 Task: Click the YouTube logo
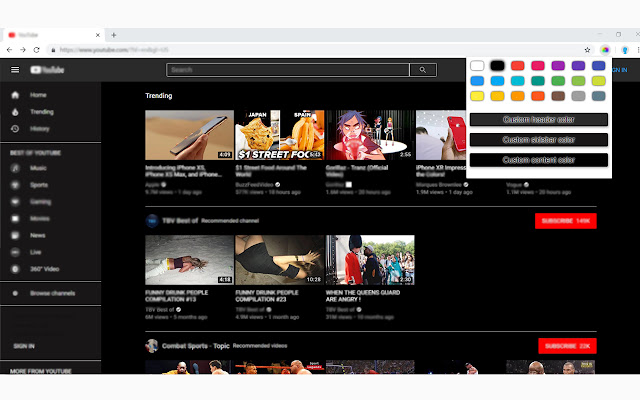tap(47, 70)
